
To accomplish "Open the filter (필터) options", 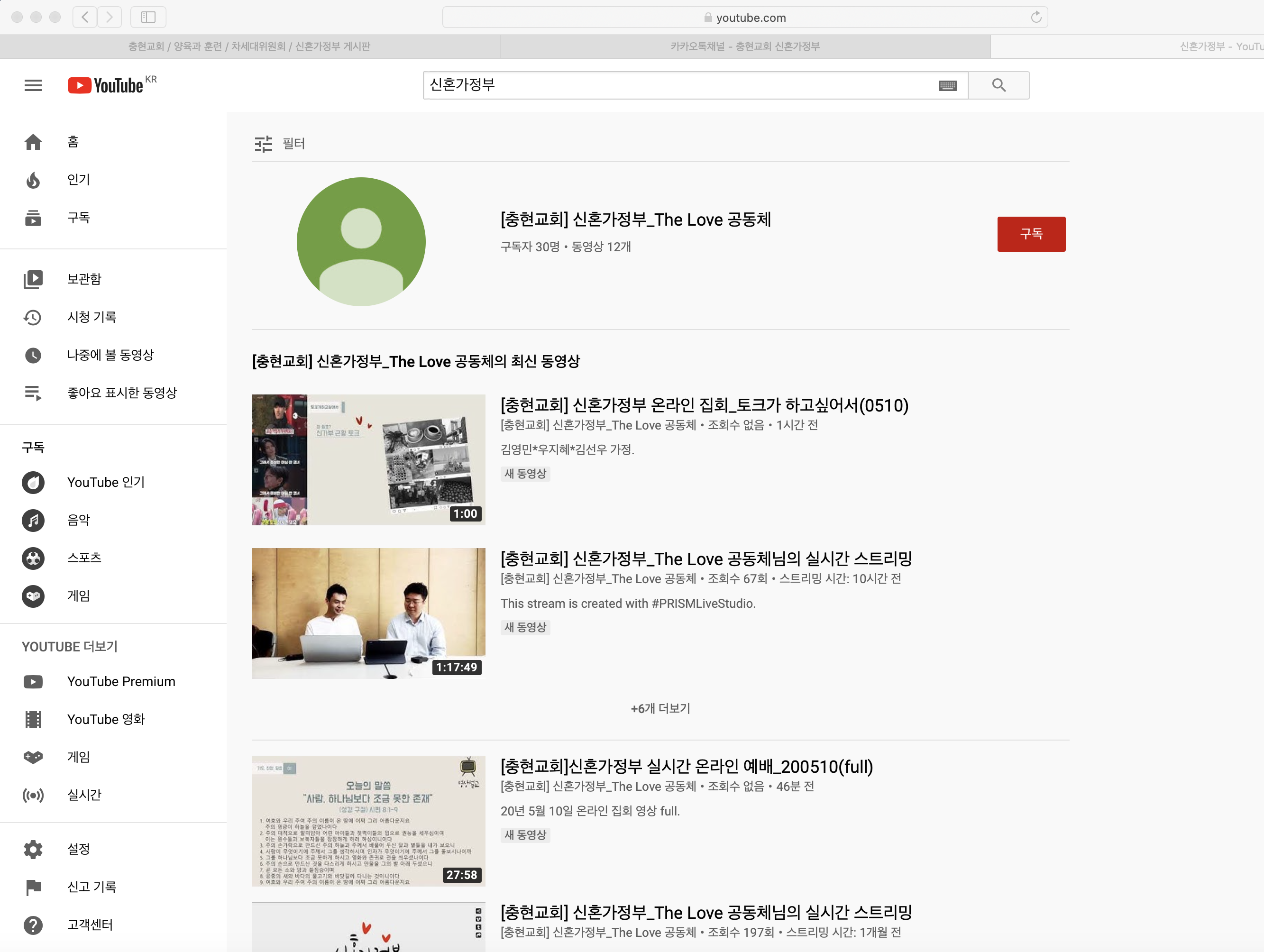I will (x=280, y=144).
